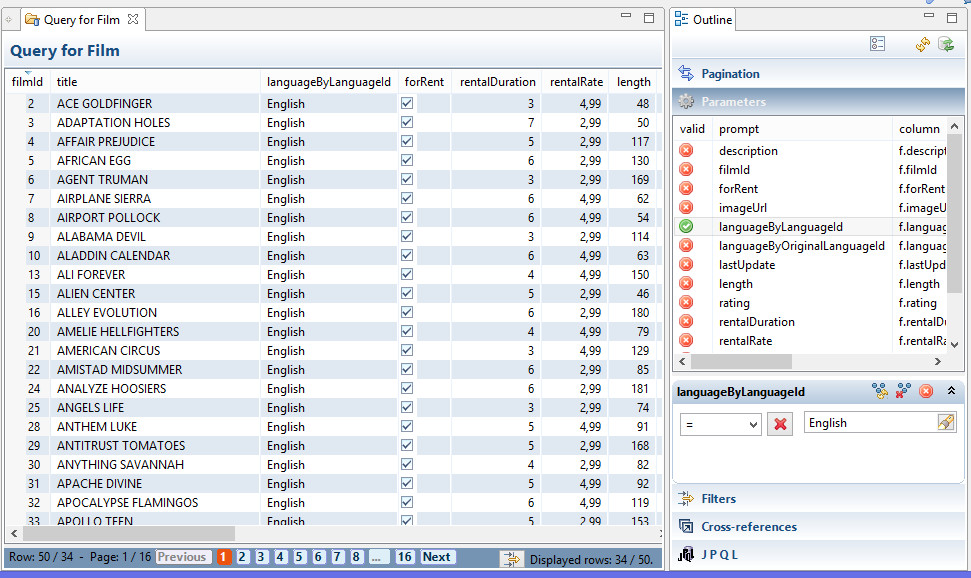Click the green valid icon for languageByLanguageId

[686, 227]
